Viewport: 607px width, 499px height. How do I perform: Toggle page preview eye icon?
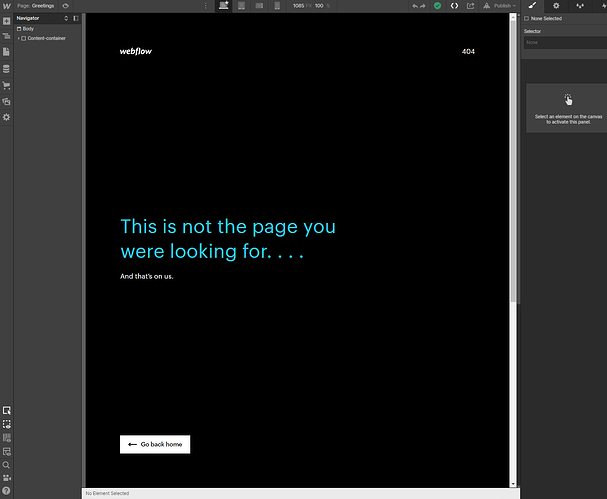[65, 6]
